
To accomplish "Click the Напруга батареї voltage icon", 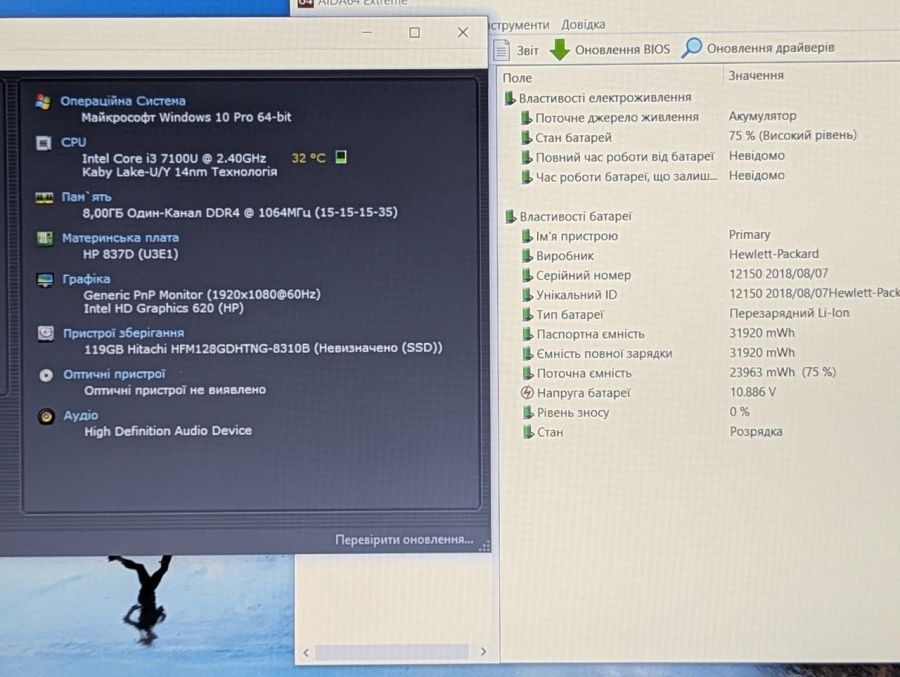I will pyautogui.click(x=527, y=393).
